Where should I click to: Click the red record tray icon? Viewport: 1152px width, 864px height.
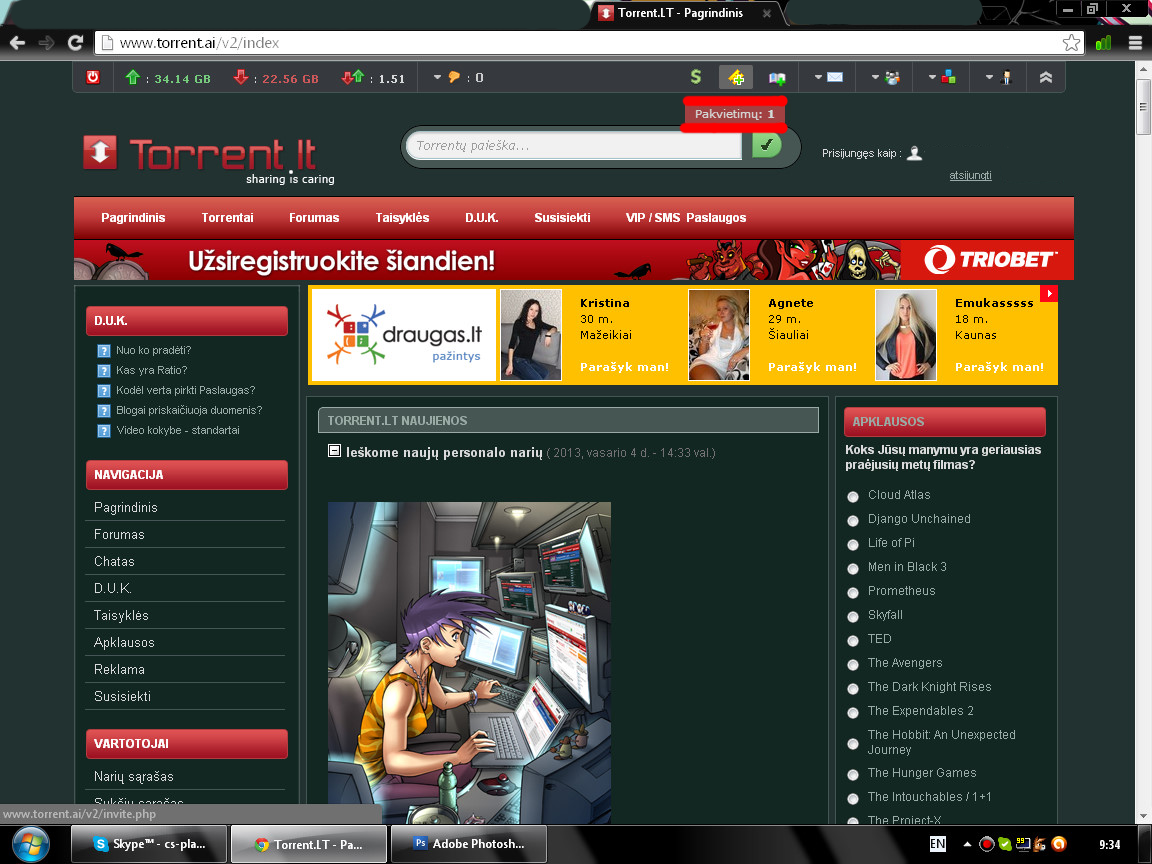pyautogui.click(x=987, y=843)
